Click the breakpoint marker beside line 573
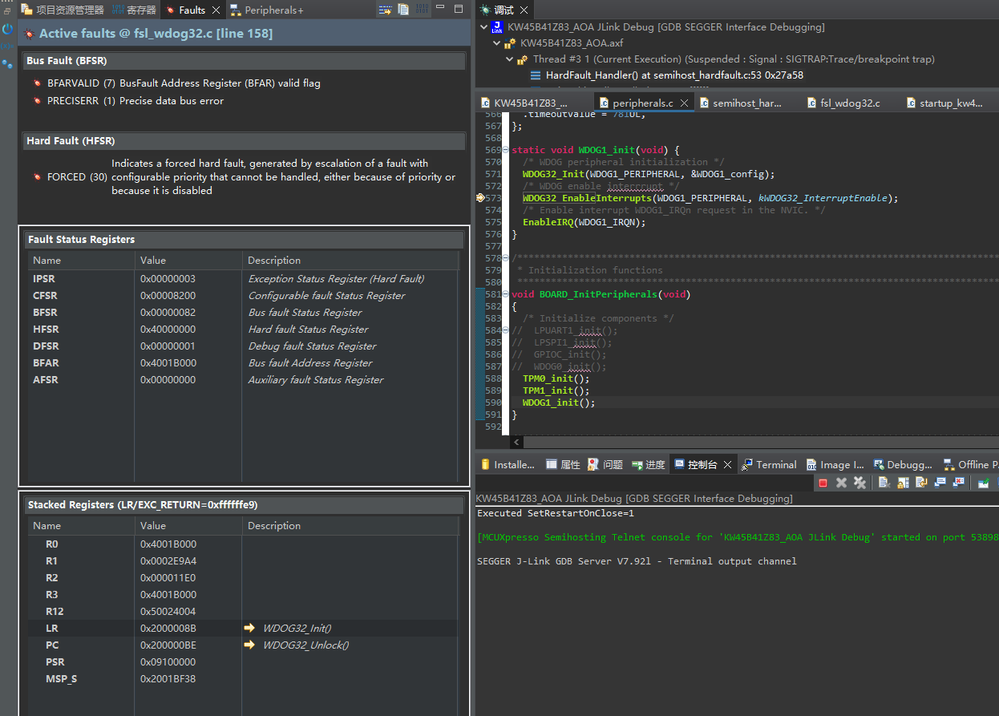 [481, 198]
